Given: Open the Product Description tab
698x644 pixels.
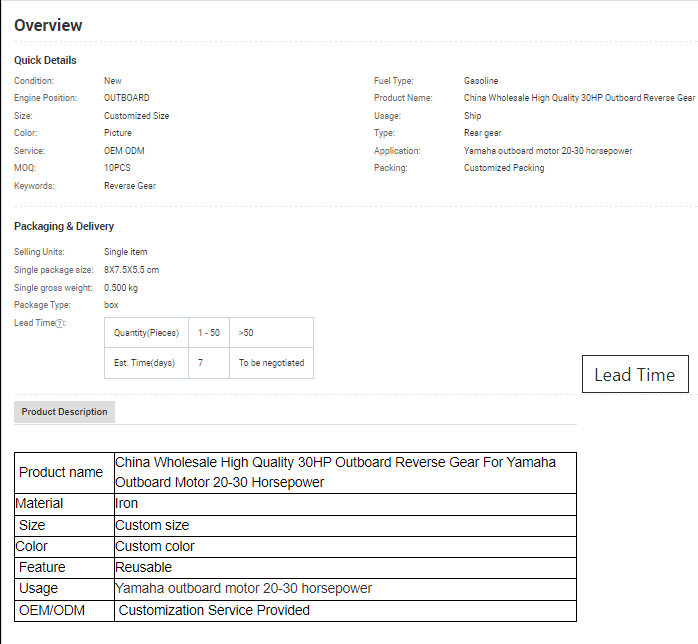Looking at the screenshot, I should 64,412.
